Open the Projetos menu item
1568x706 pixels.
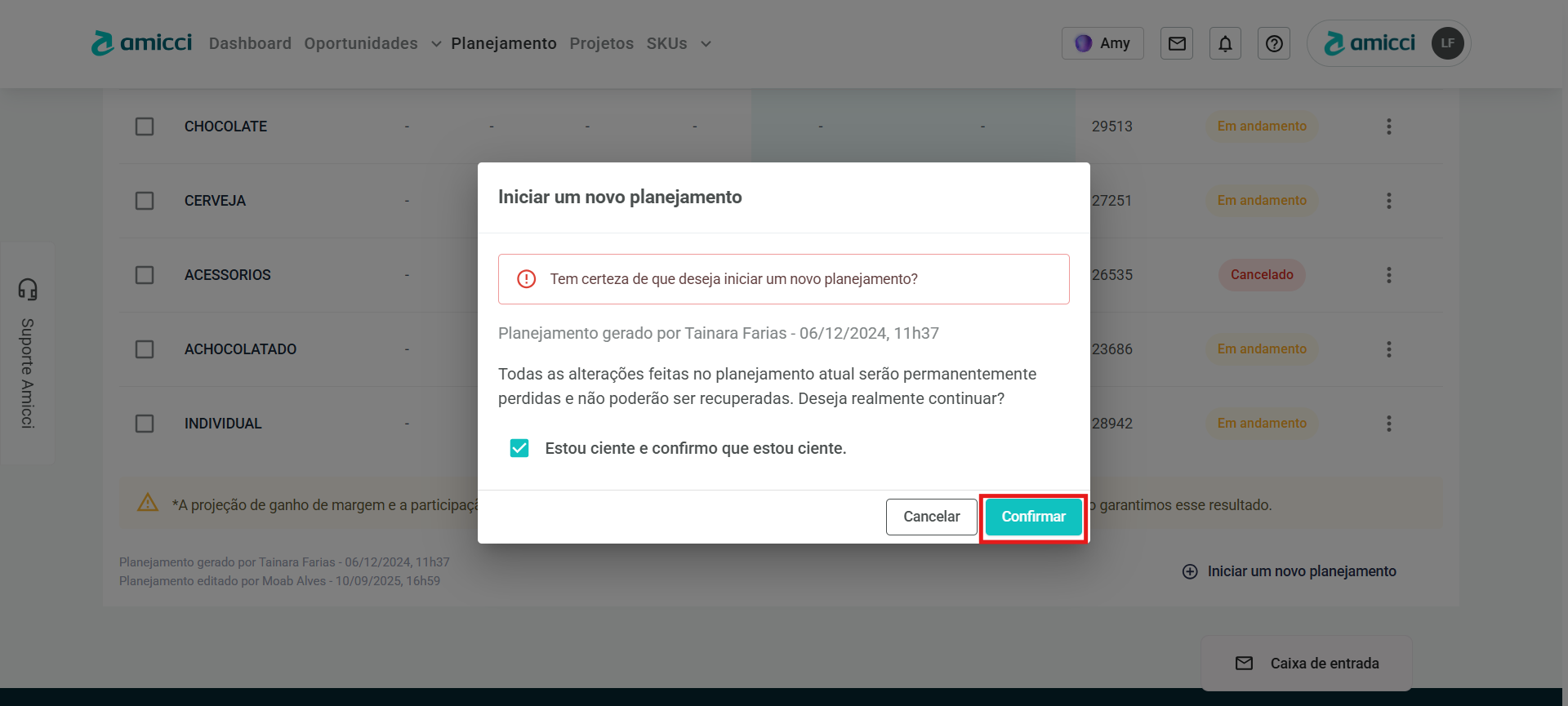click(601, 43)
